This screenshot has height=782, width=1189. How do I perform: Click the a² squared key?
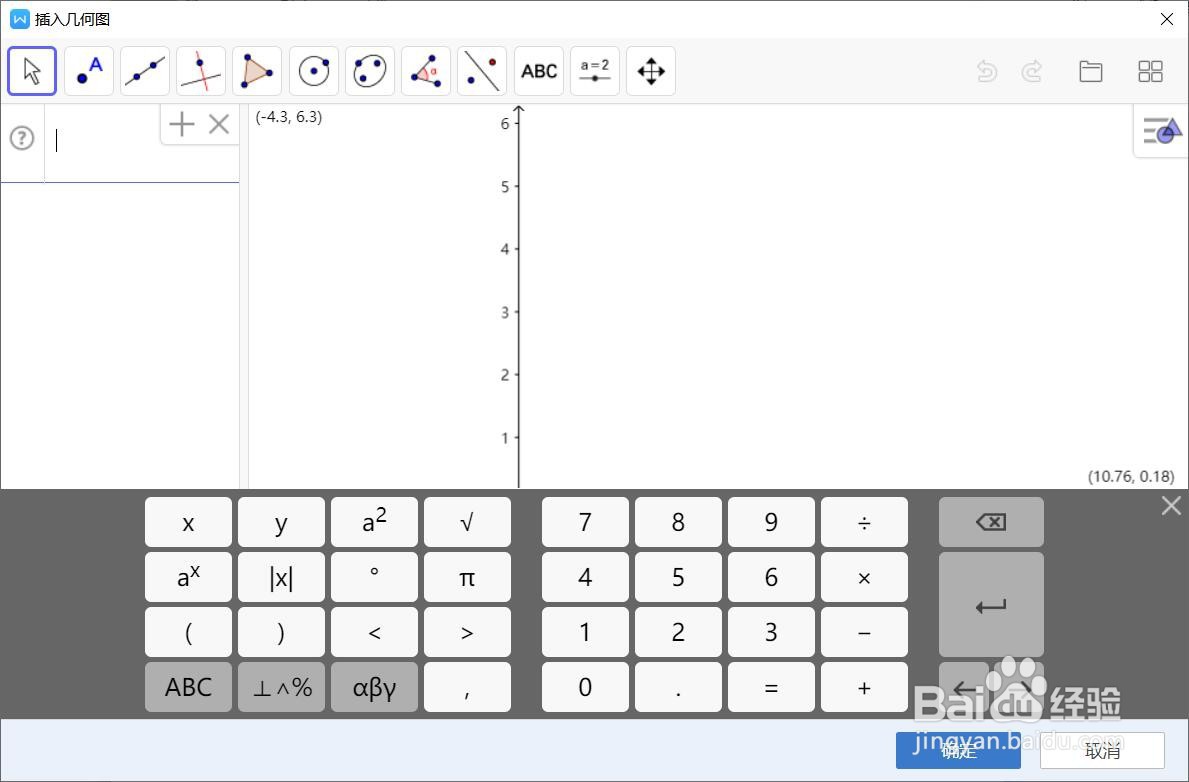pyautogui.click(x=375, y=522)
